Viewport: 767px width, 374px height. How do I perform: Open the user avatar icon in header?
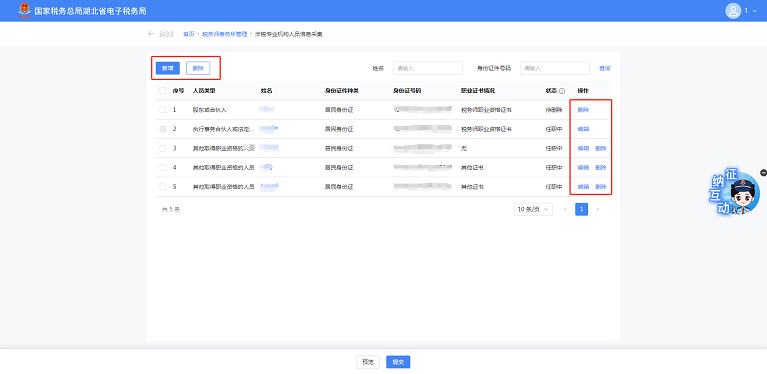coord(733,11)
